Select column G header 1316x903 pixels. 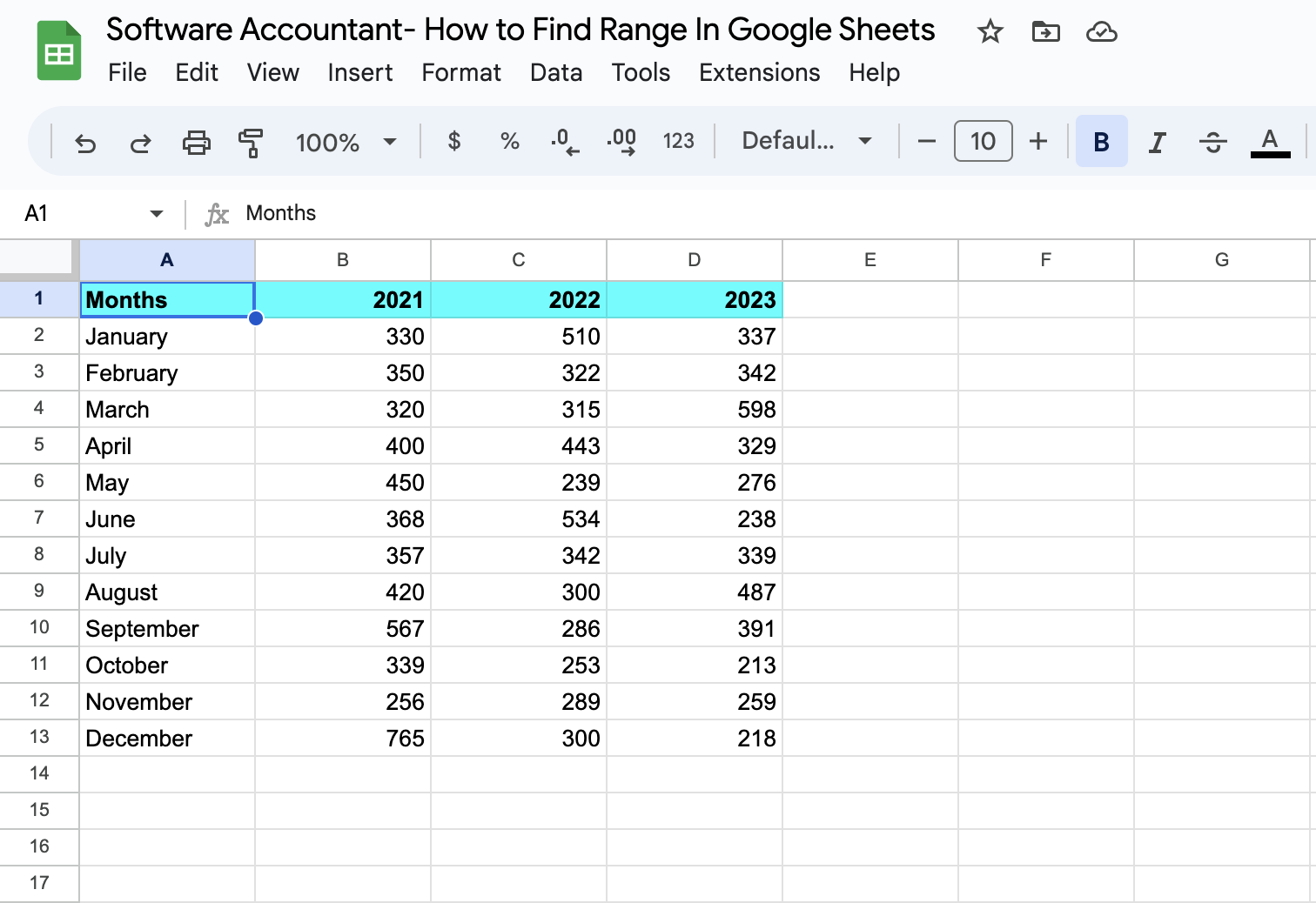(x=1222, y=260)
